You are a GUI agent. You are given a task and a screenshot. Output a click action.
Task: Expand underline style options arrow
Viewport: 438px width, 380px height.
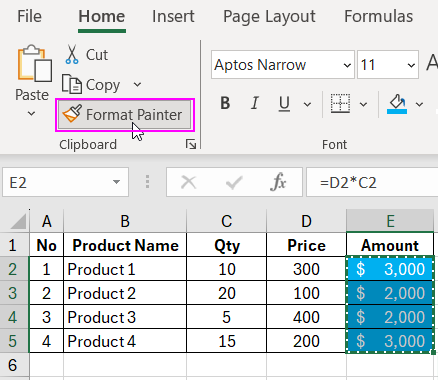[308, 104]
